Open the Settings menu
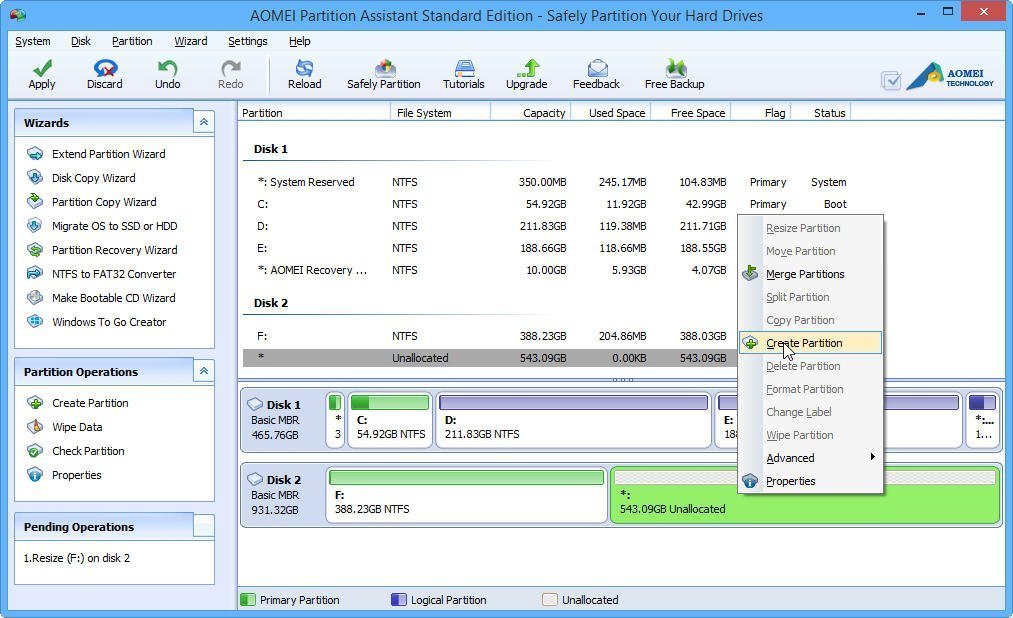Viewport: 1013px width, 618px height. [247, 41]
